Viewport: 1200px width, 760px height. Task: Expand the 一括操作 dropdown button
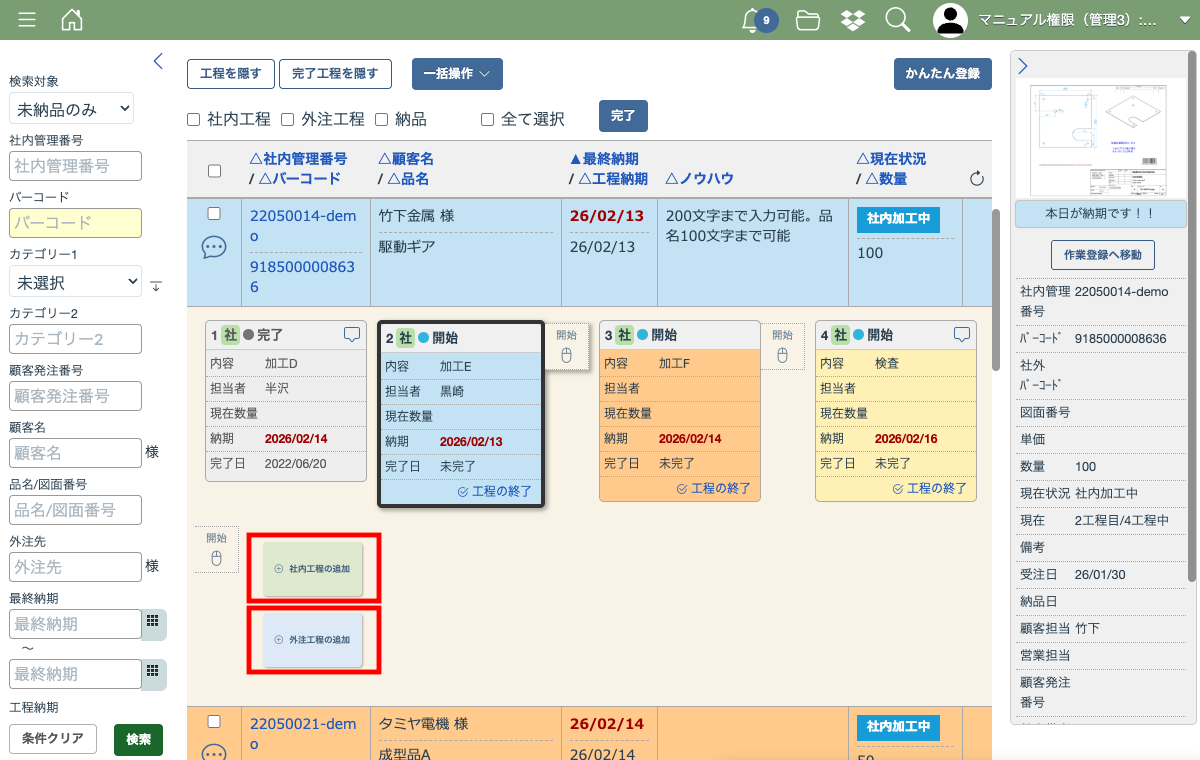457,74
